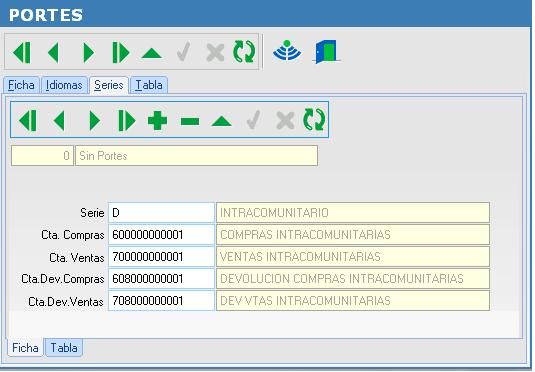Go to first record in main toolbar
This screenshot has height=372, width=535.
(22, 52)
